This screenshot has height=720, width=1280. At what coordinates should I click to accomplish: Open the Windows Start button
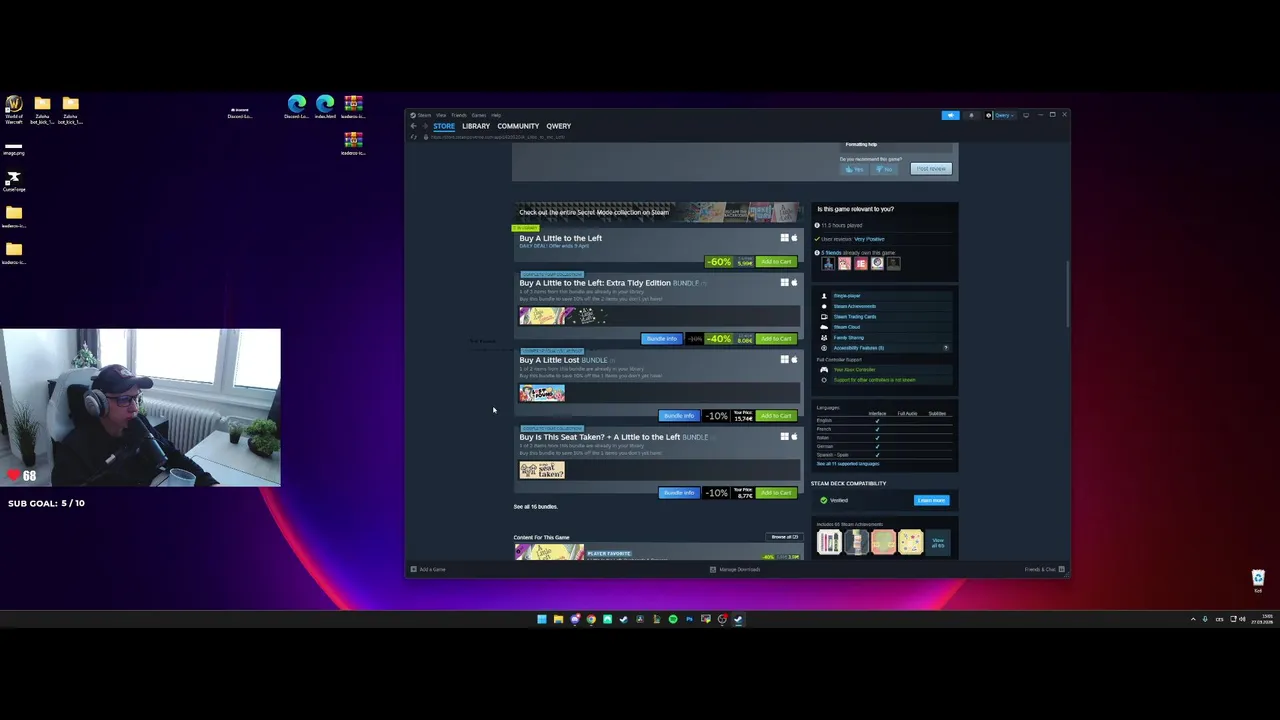pos(542,619)
